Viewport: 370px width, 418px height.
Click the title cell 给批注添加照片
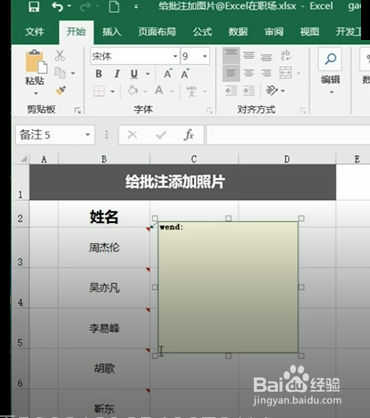tap(183, 182)
